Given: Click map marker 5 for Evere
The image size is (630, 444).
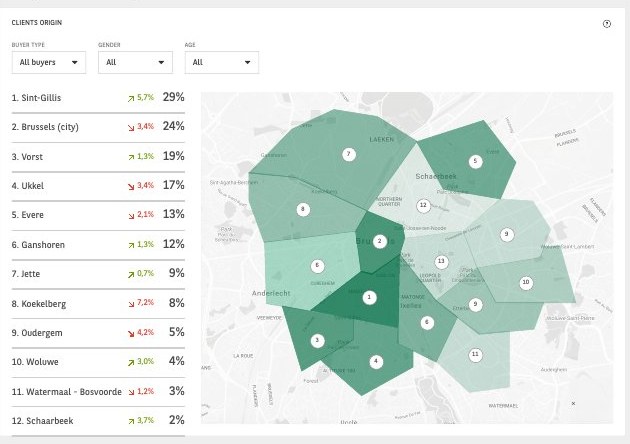Looking at the screenshot, I should tap(475, 162).
